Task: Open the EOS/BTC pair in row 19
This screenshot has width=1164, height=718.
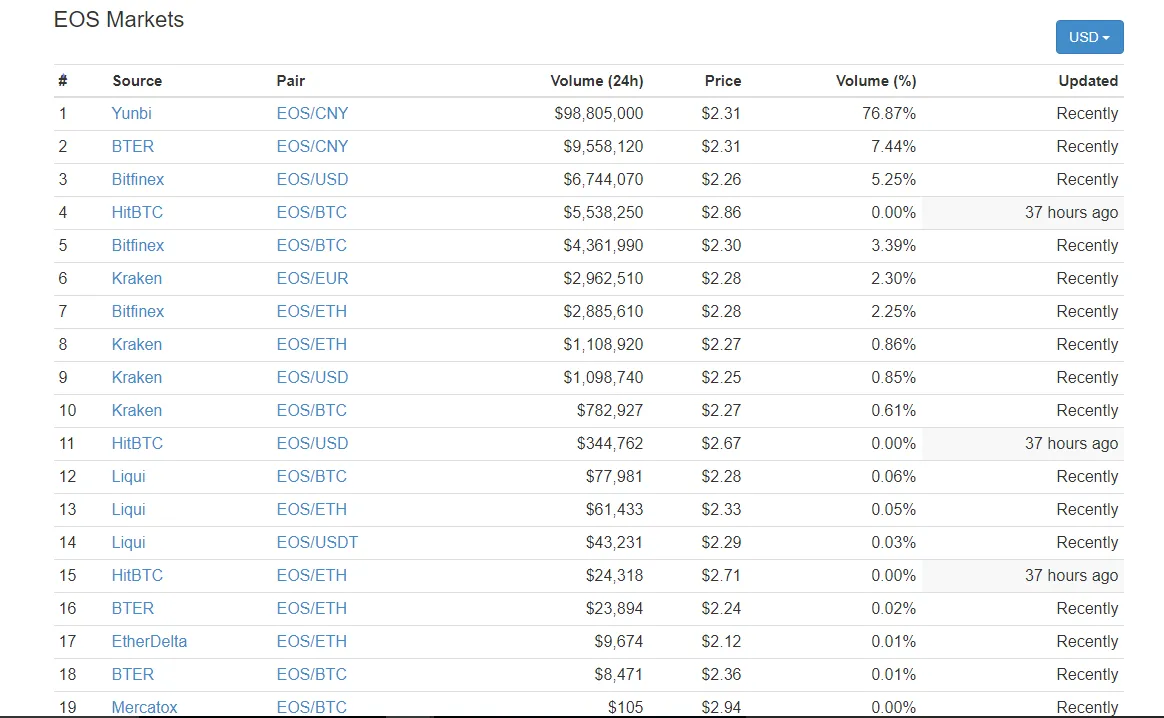Action: tap(312, 708)
